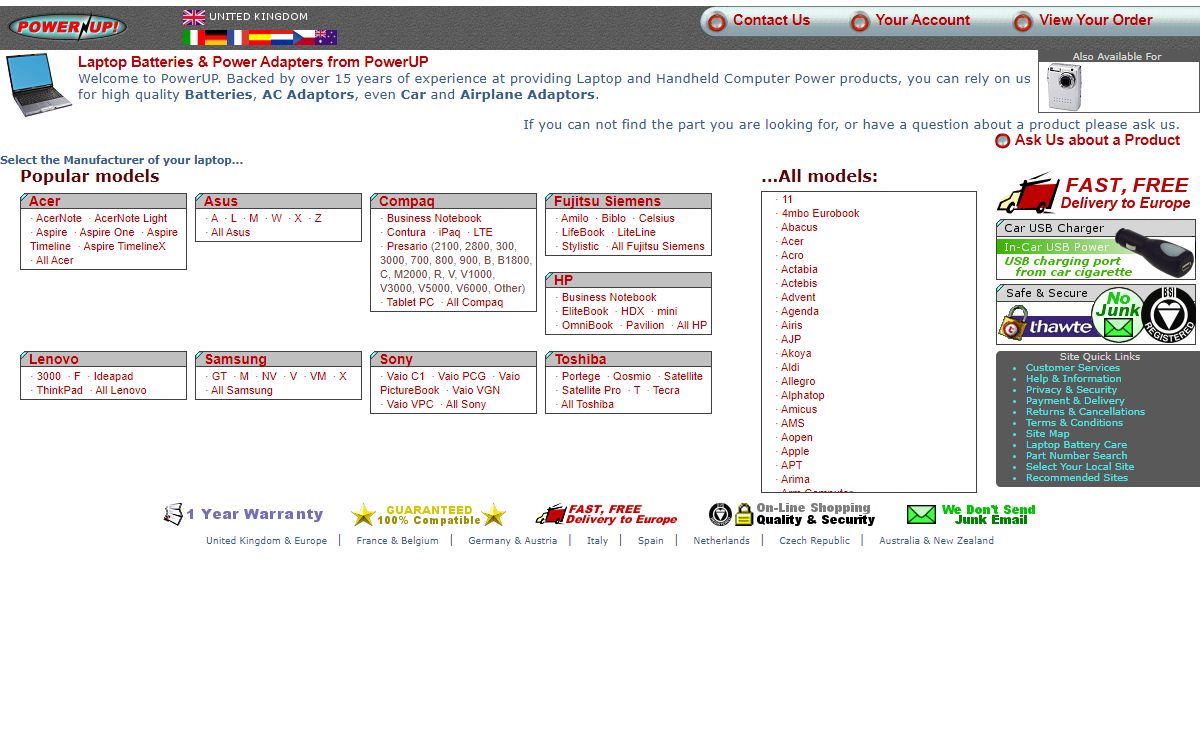Choose Alphatop in the All models list
The height and width of the screenshot is (740, 1200).
click(803, 395)
